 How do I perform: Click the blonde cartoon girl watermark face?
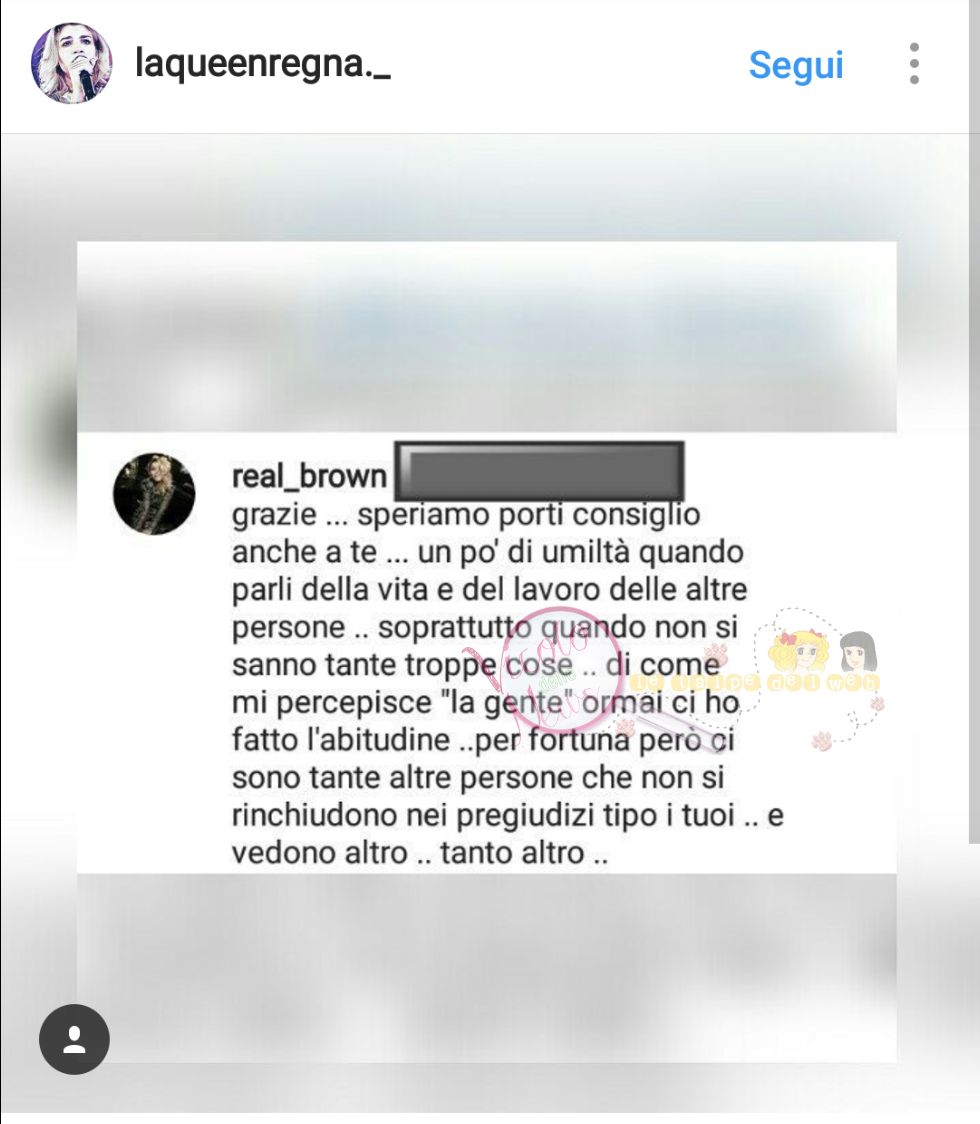798,651
